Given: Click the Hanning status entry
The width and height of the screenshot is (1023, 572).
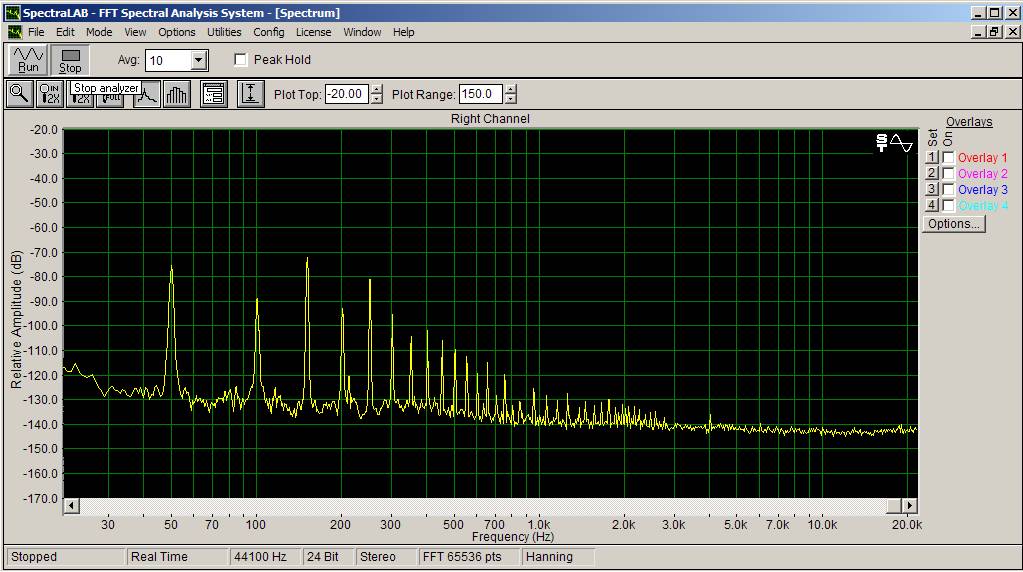Looking at the screenshot, I should 558,557.
